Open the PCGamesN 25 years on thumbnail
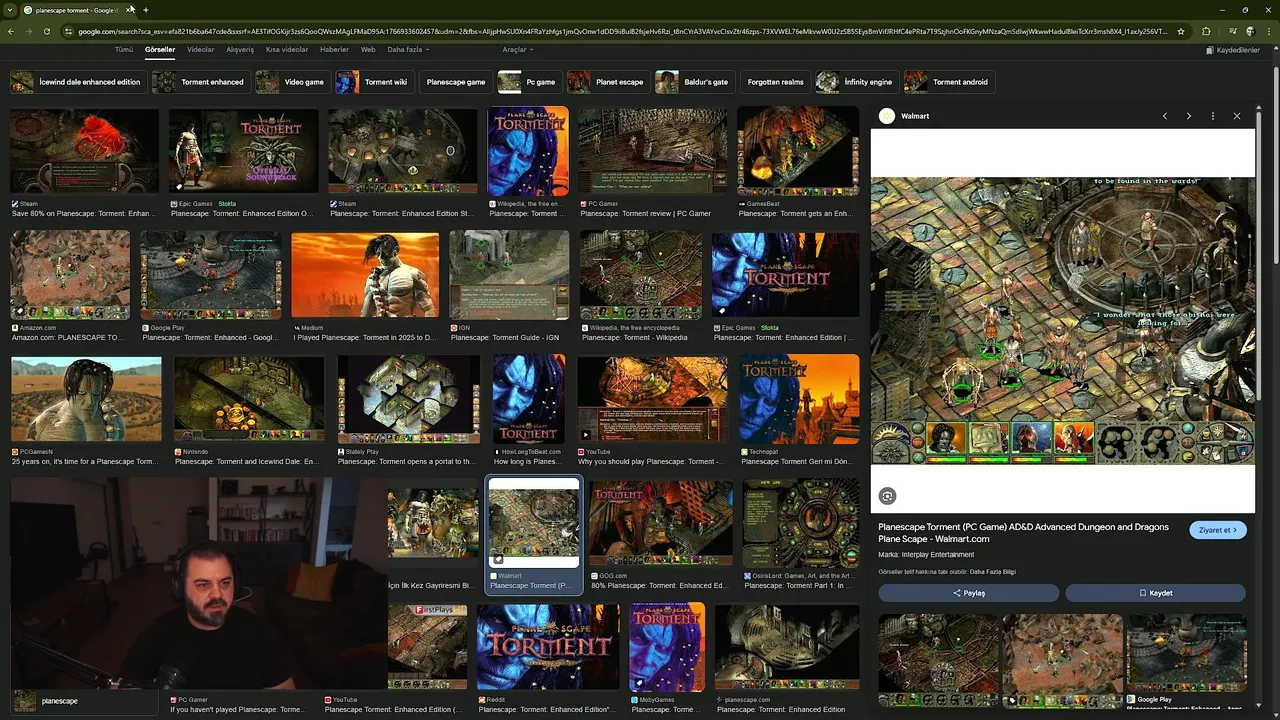This screenshot has width=1280, height=720. pyautogui.click(x=86, y=399)
